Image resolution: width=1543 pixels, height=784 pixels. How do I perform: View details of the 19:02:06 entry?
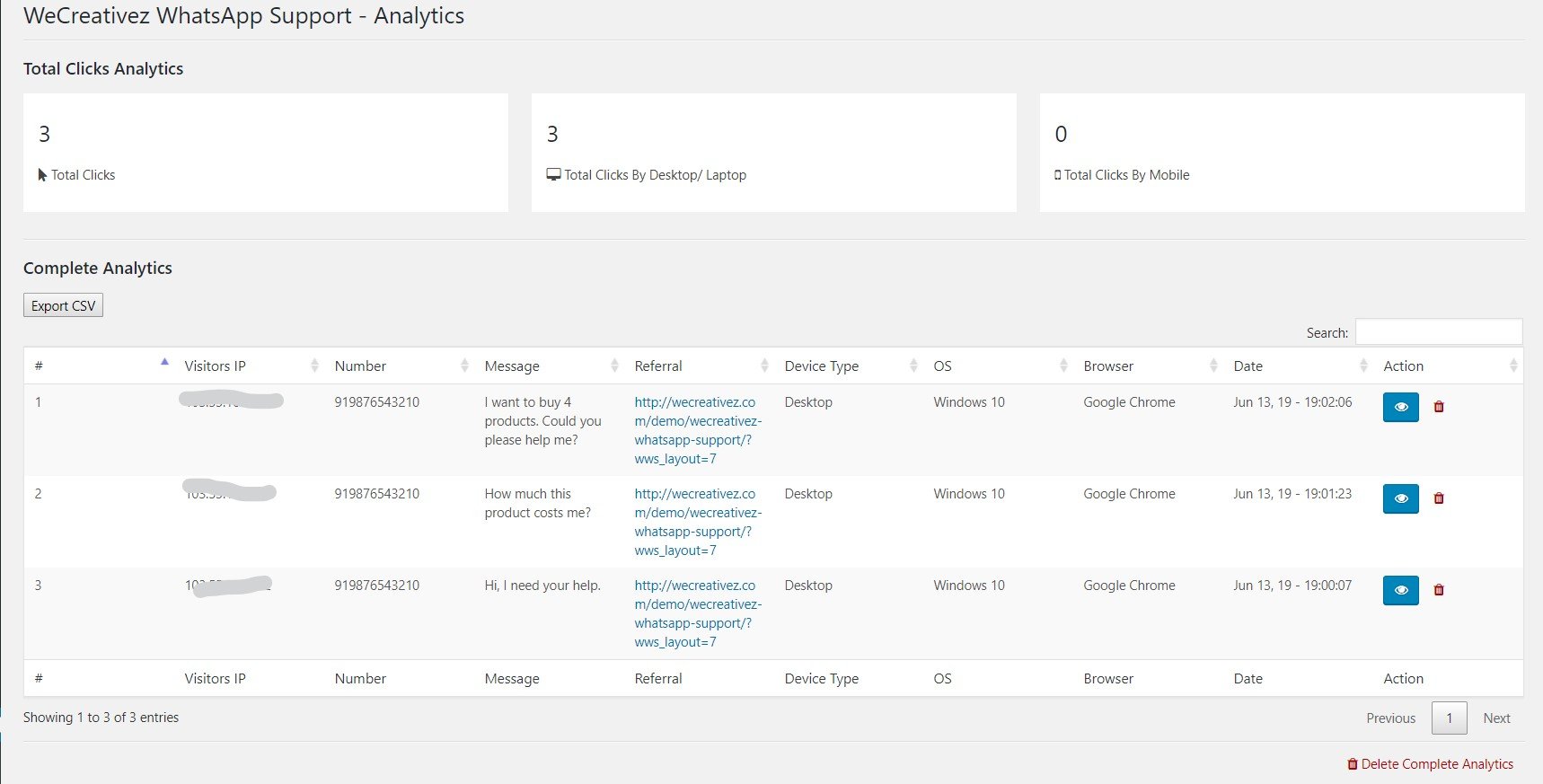click(x=1400, y=407)
